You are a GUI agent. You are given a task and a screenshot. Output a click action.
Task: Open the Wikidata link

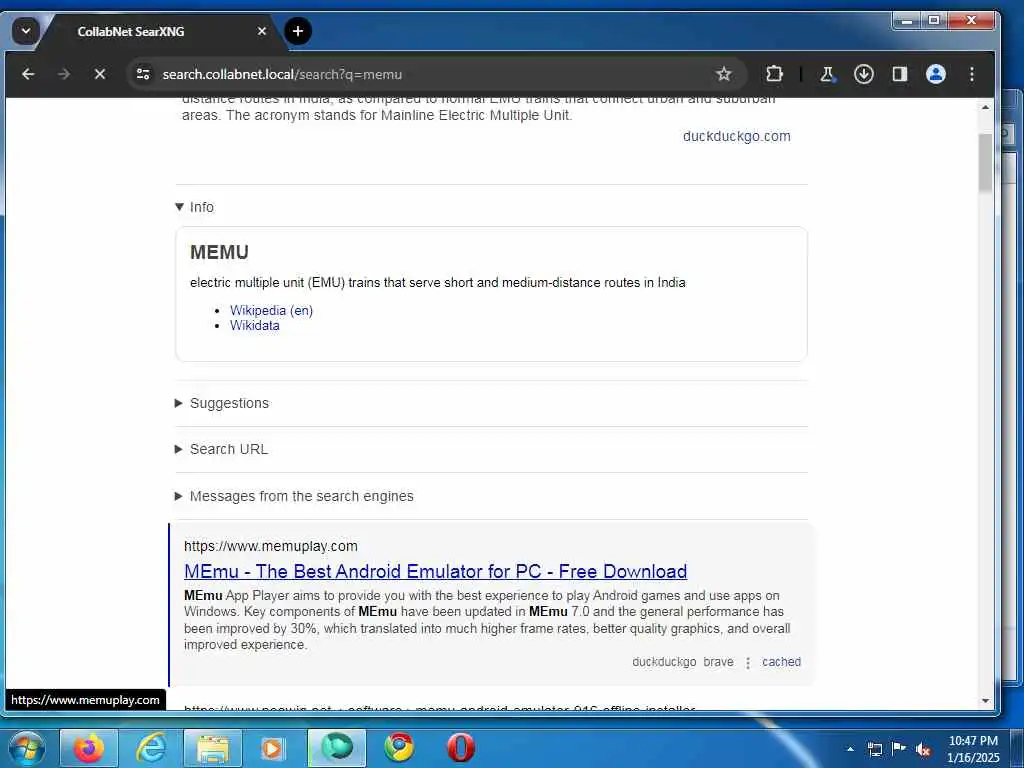tap(255, 326)
